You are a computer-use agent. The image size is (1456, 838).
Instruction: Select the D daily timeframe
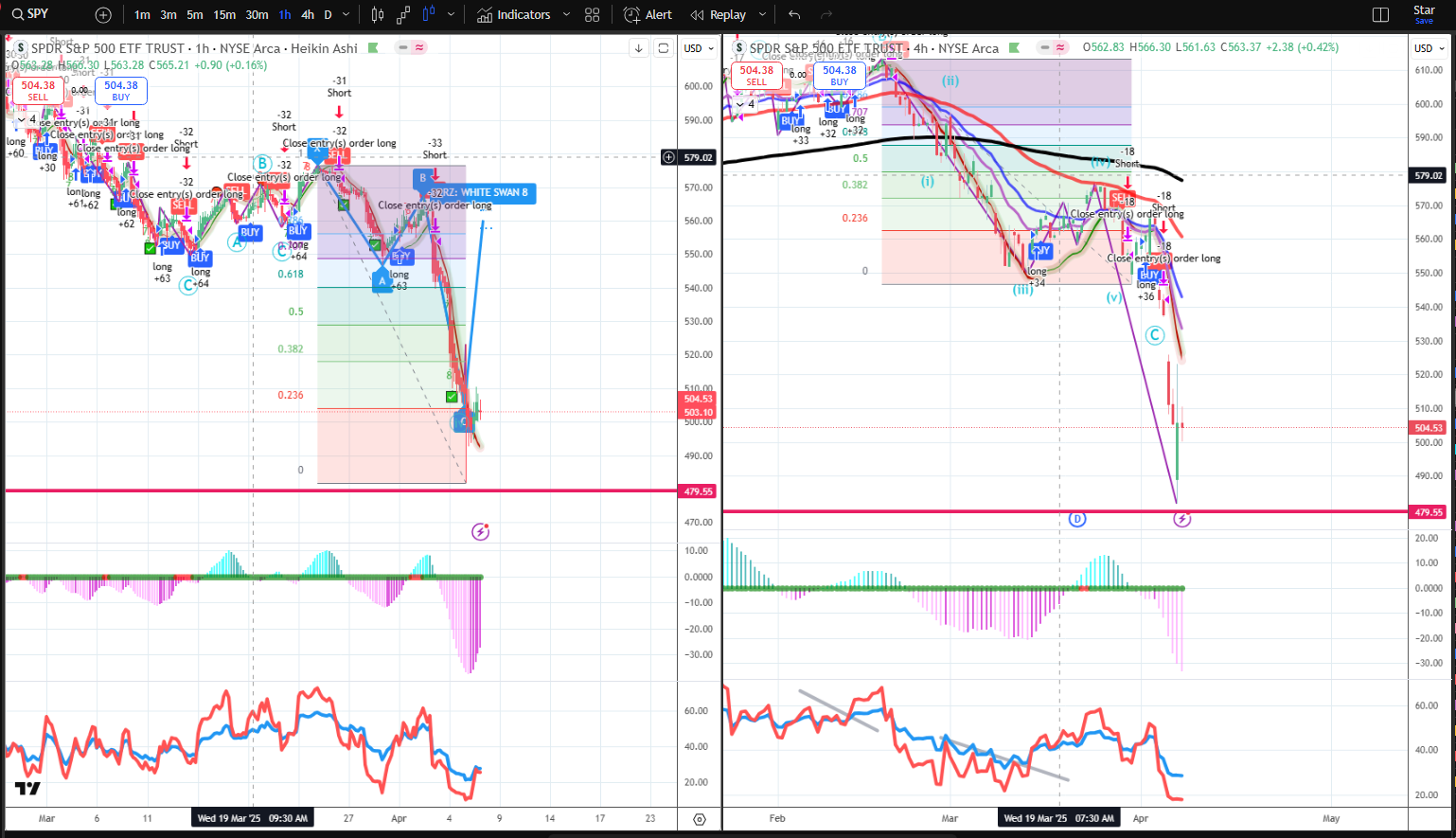(x=328, y=15)
